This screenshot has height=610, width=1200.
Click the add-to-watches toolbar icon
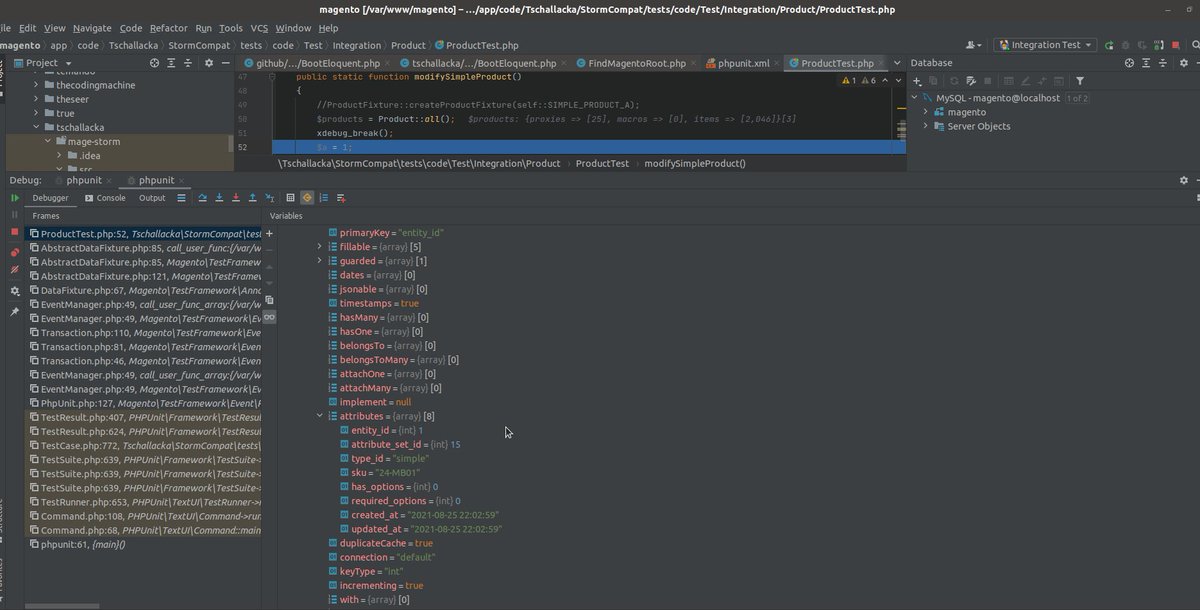tap(341, 198)
